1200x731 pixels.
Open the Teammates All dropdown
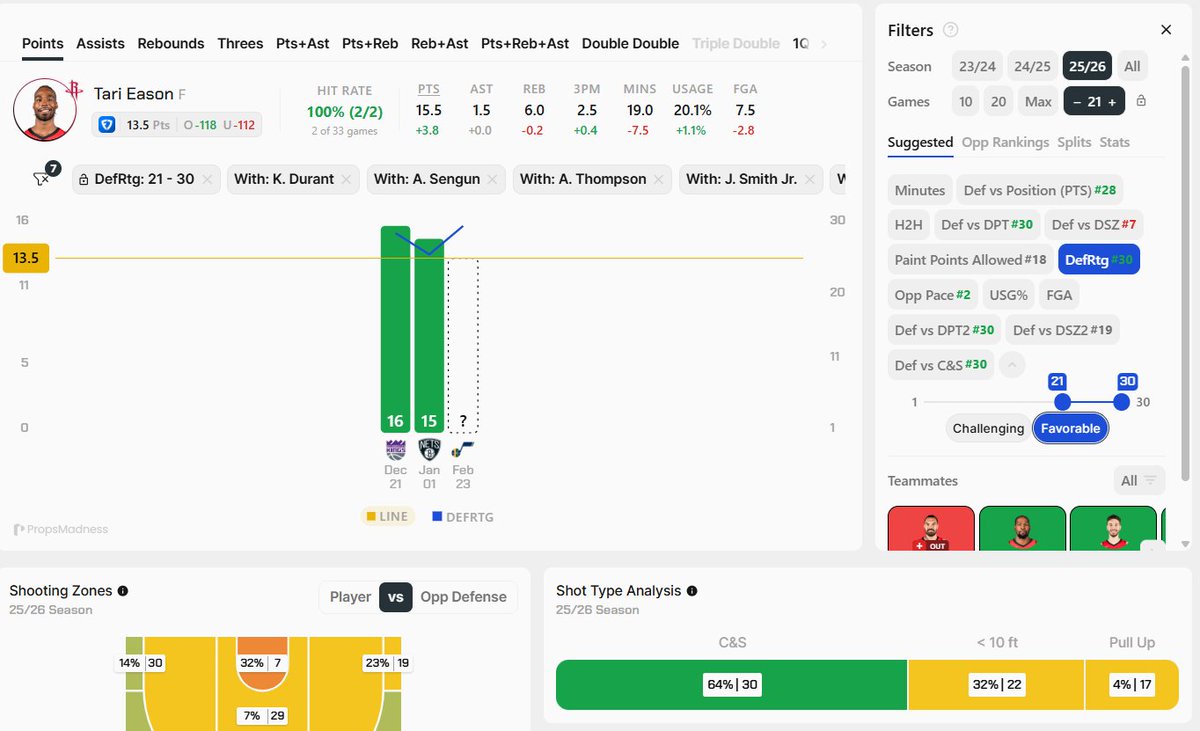(x=1140, y=481)
